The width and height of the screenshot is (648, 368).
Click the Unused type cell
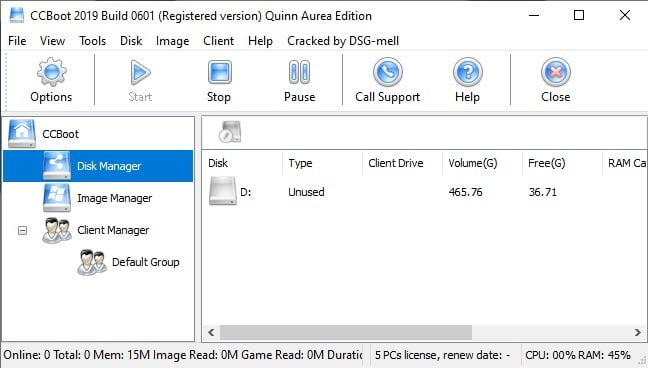click(x=306, y=192)
